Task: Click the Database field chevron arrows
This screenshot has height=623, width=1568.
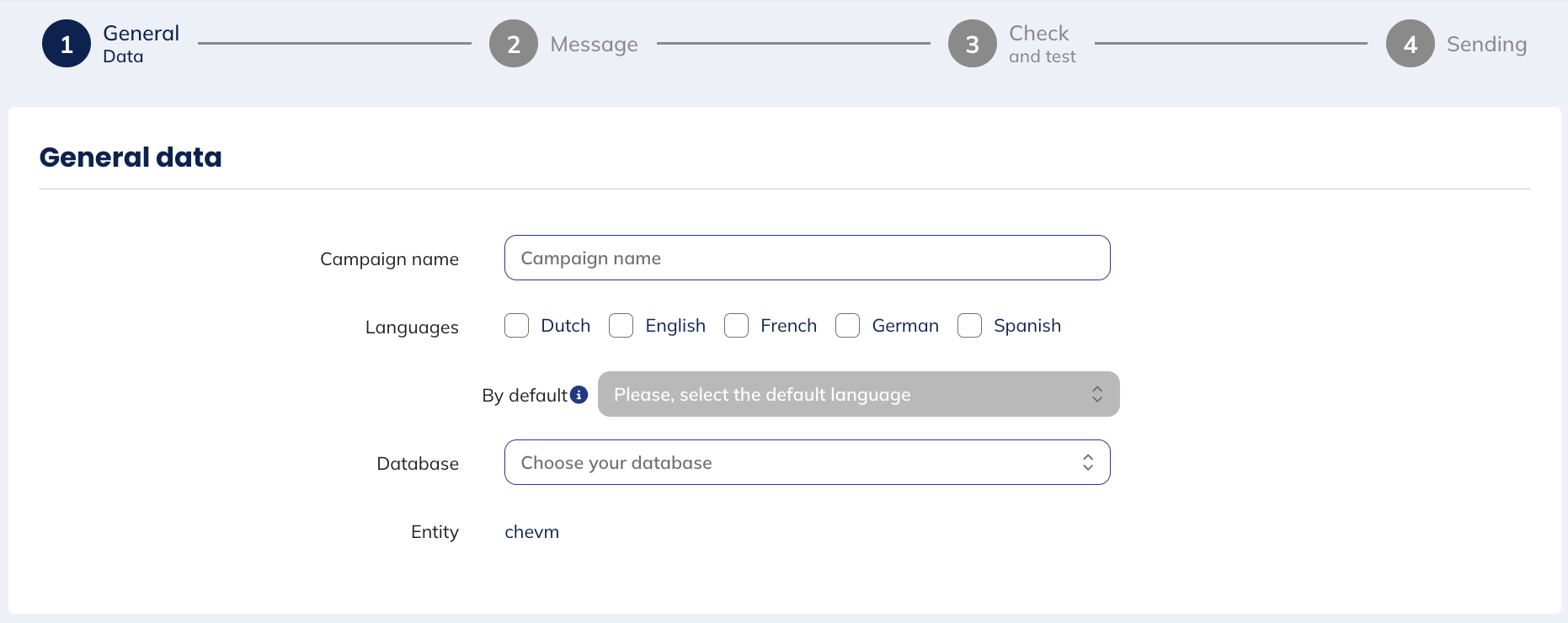Action: [x=1088, y=462]
